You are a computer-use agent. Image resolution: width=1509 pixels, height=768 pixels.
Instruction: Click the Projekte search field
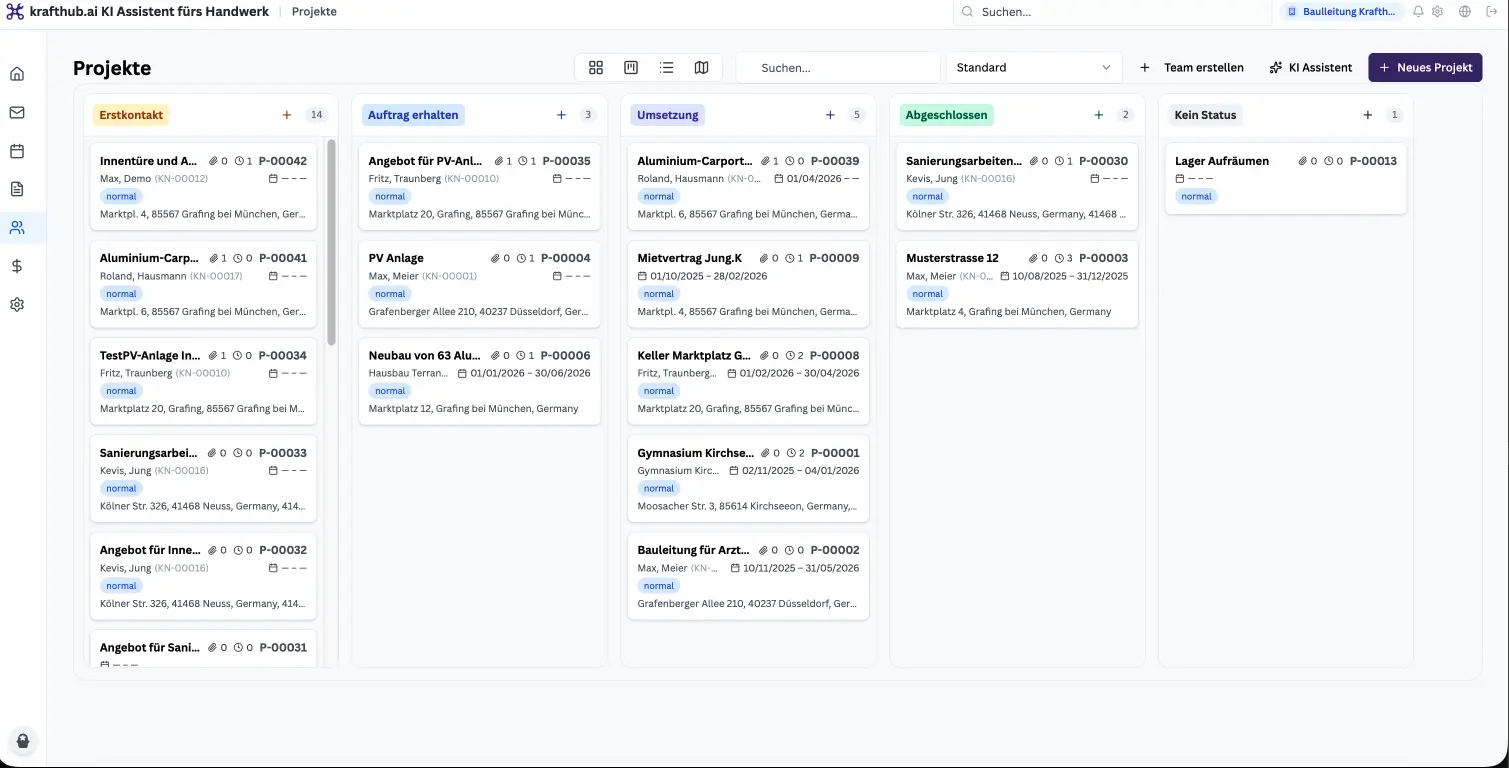pos(840,67)
